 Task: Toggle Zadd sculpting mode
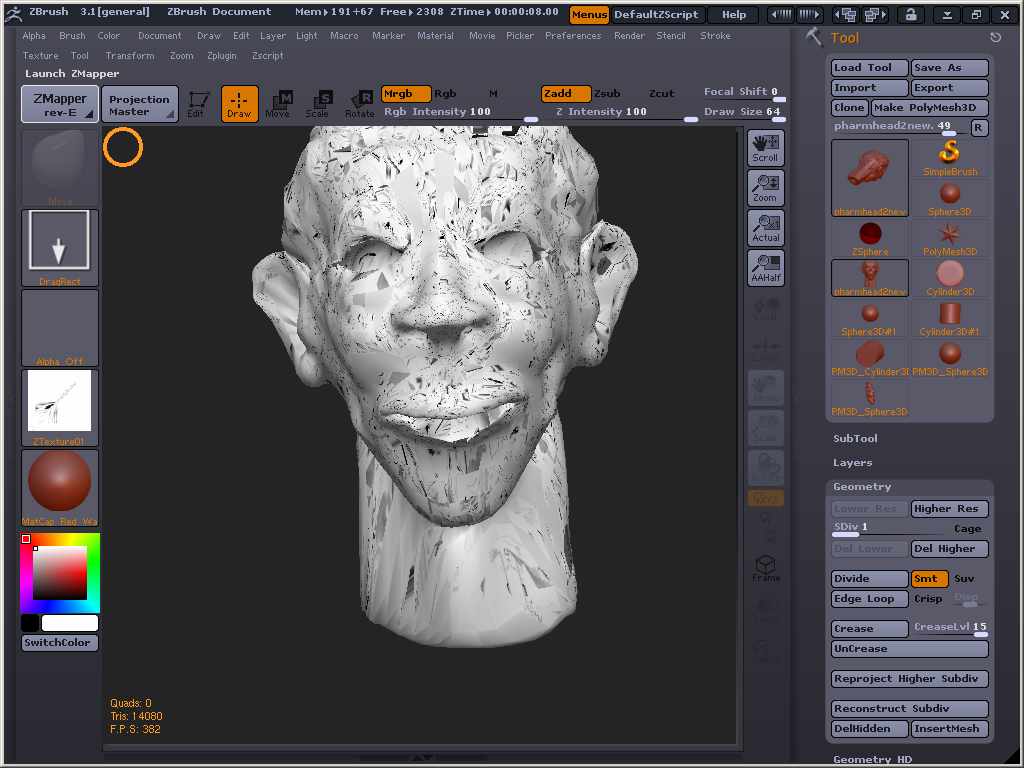coord(566,92)
